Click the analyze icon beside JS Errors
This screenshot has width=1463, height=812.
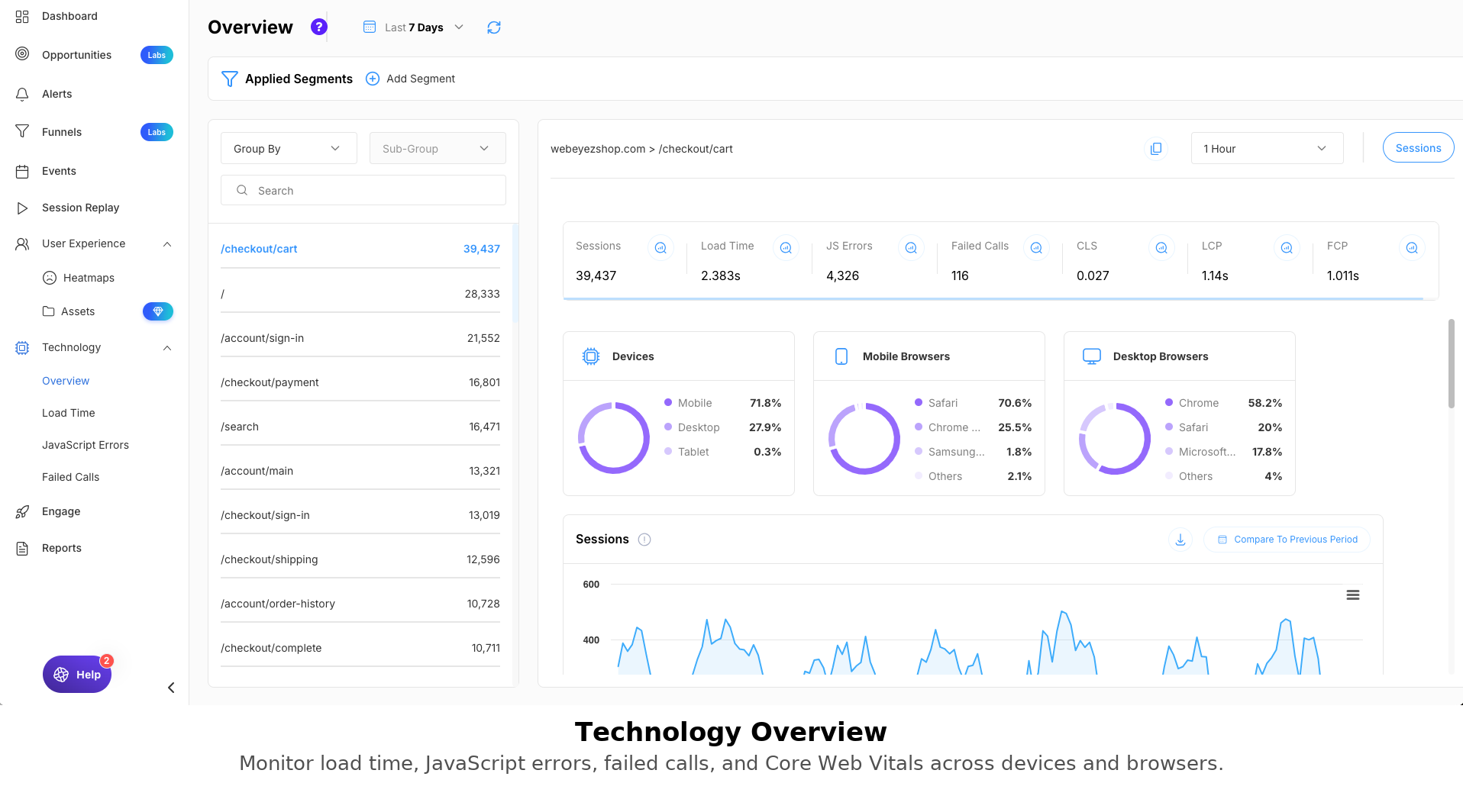click(910, 247)
